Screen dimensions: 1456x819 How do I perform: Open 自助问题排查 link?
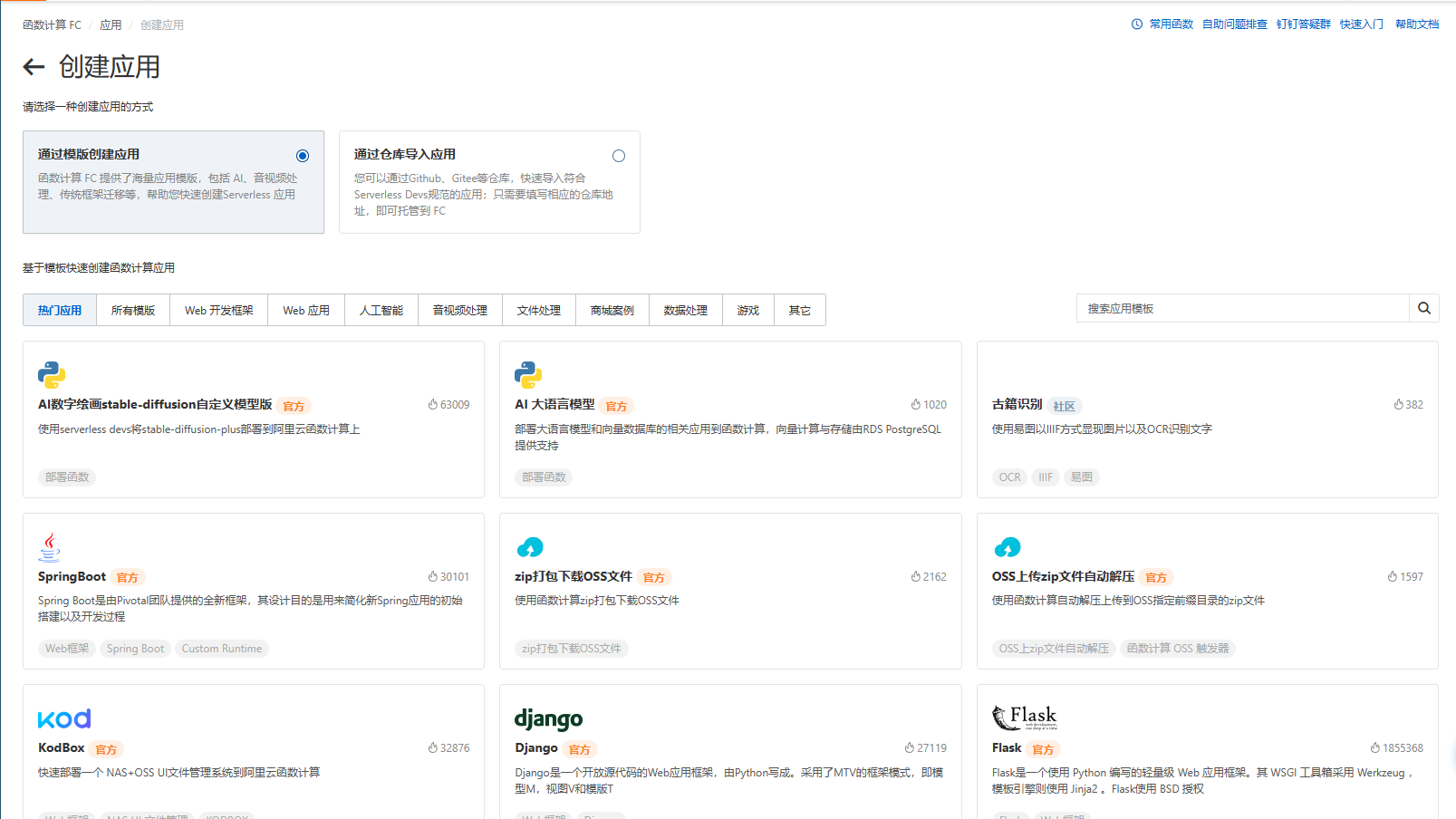[1235, 24]
